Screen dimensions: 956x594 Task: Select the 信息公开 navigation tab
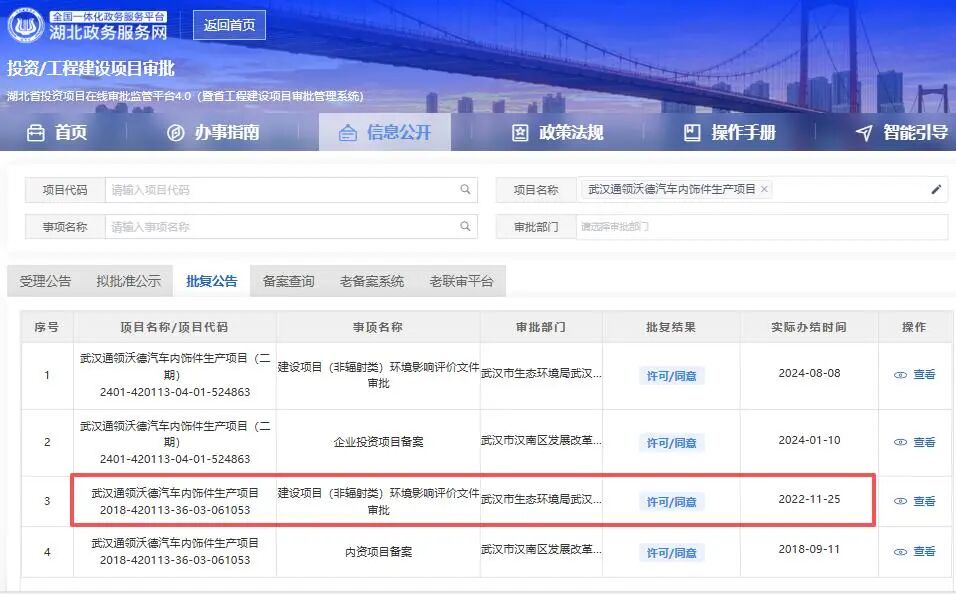click(x=385, y=132)
